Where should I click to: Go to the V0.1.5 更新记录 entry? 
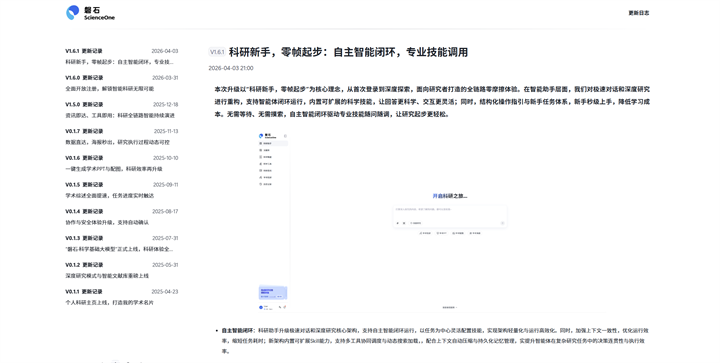pos(84,184)
